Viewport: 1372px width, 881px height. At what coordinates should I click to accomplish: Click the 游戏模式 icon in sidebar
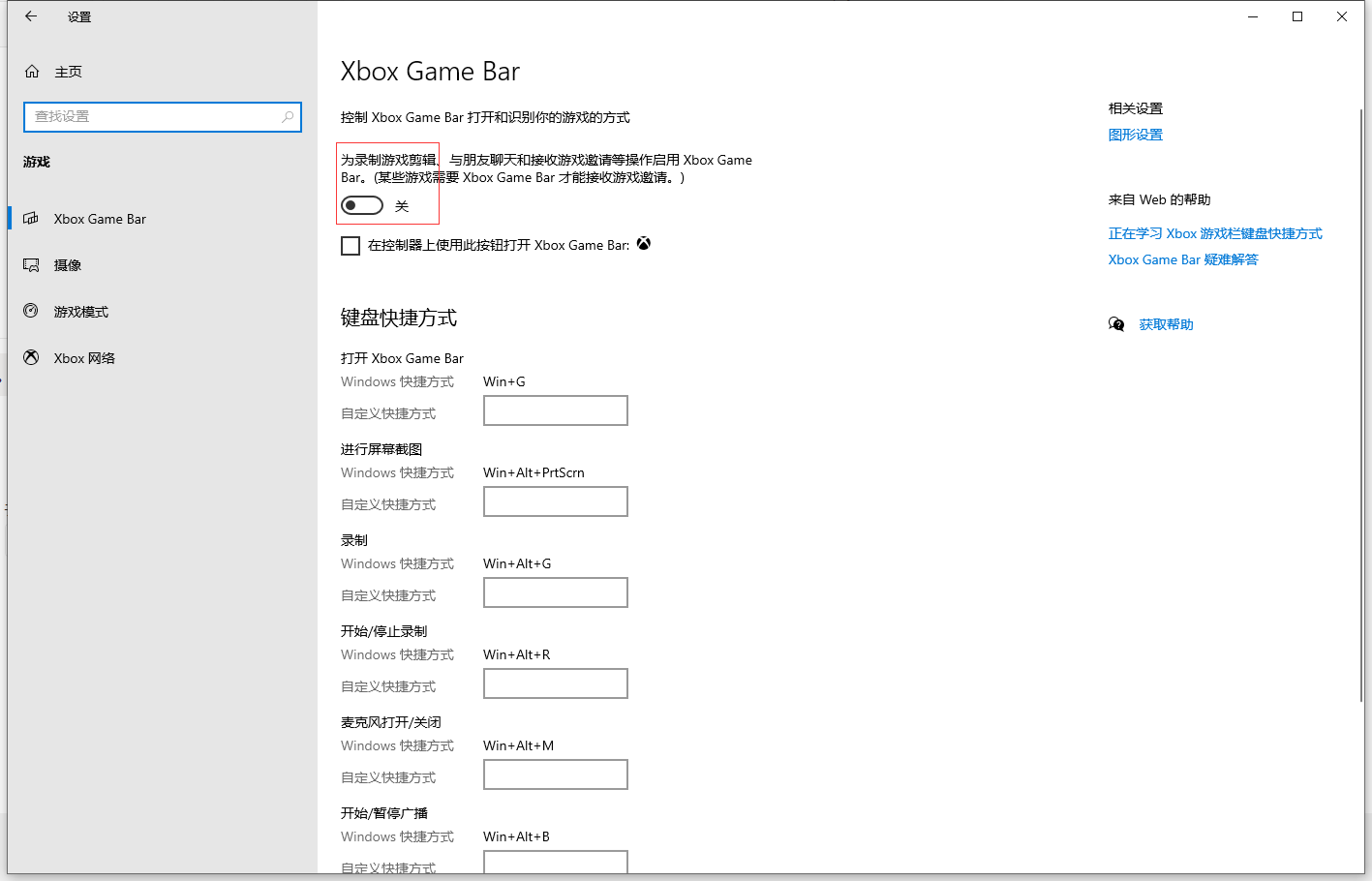[31, 312]
